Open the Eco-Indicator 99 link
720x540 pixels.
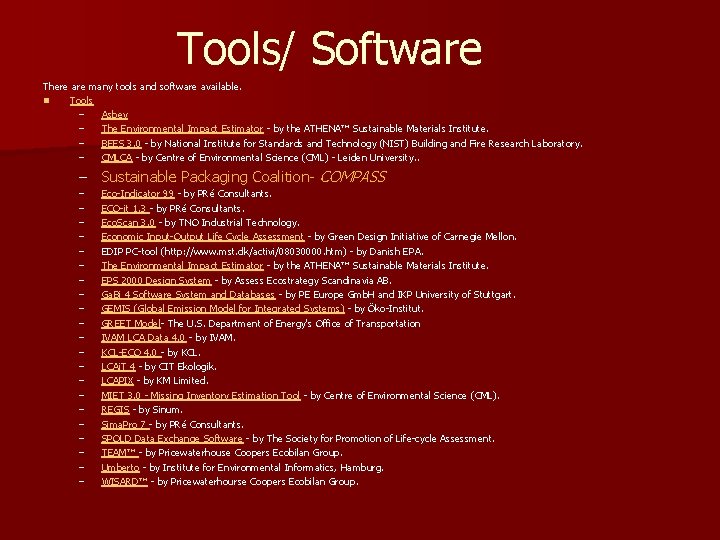point(138,193)
